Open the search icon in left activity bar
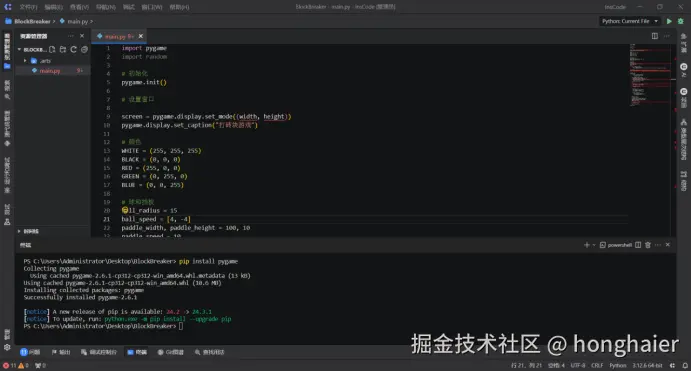This screenshot has width=692, height=371. (x=7, y=96)
